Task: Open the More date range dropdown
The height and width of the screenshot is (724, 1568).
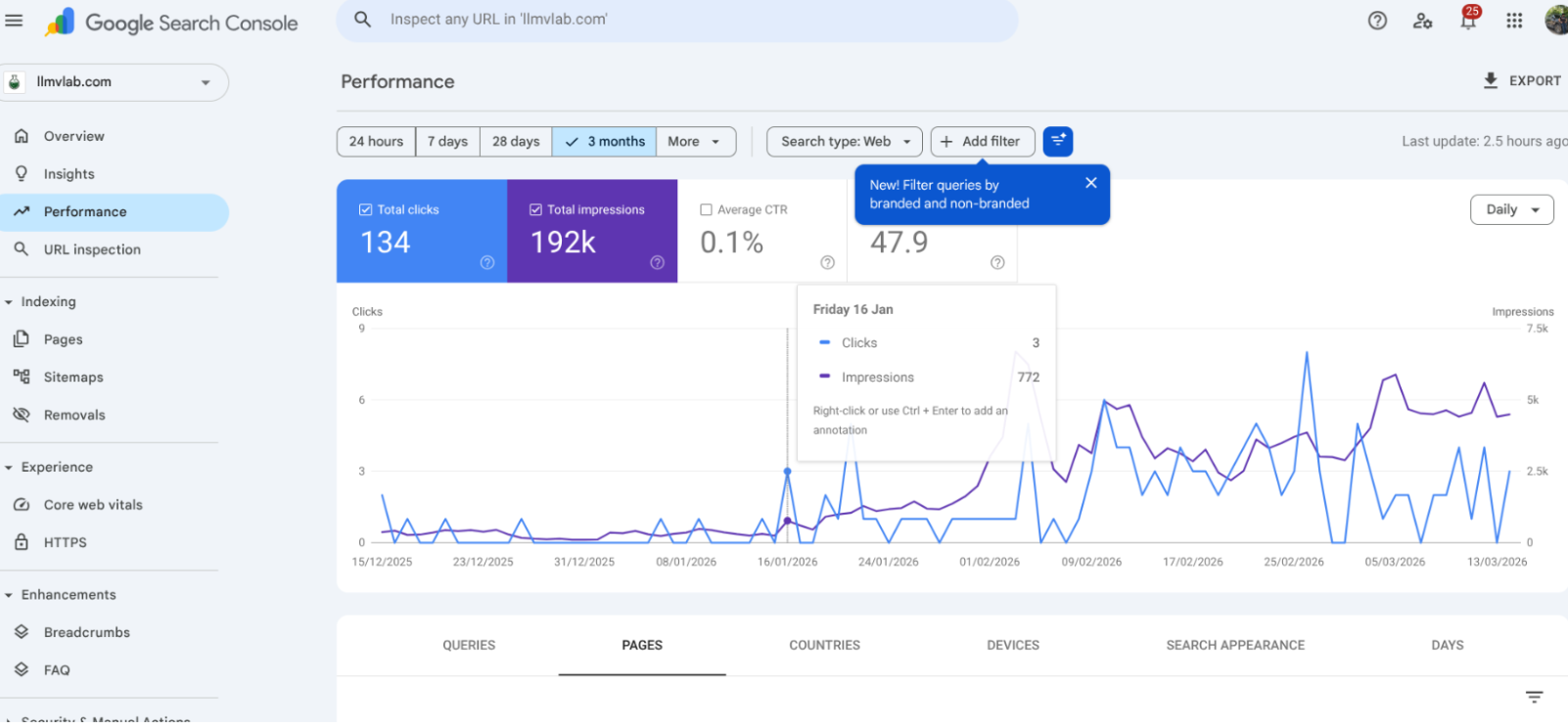Action: [695, 142]
